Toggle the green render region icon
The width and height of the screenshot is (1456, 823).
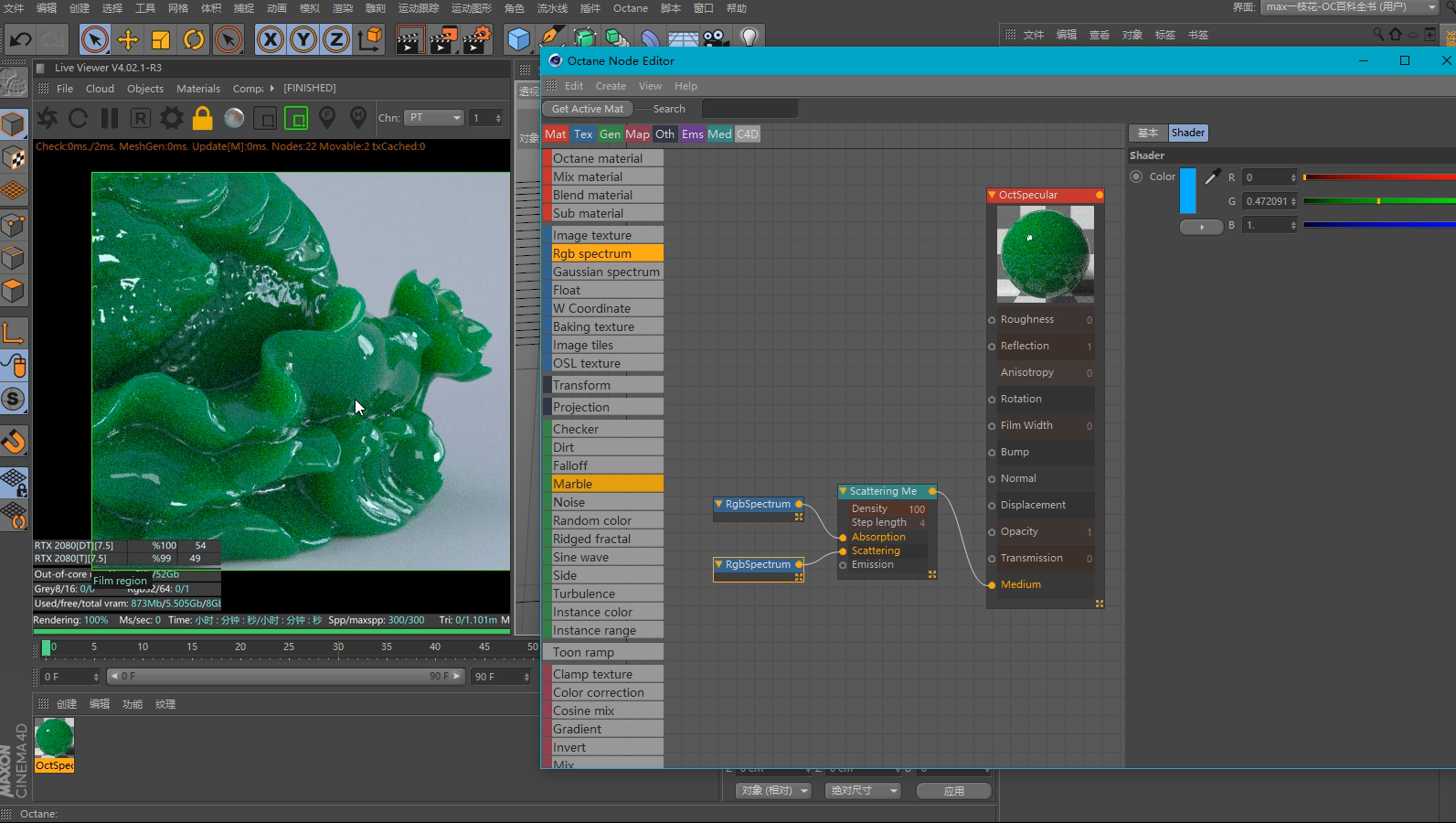296,118
